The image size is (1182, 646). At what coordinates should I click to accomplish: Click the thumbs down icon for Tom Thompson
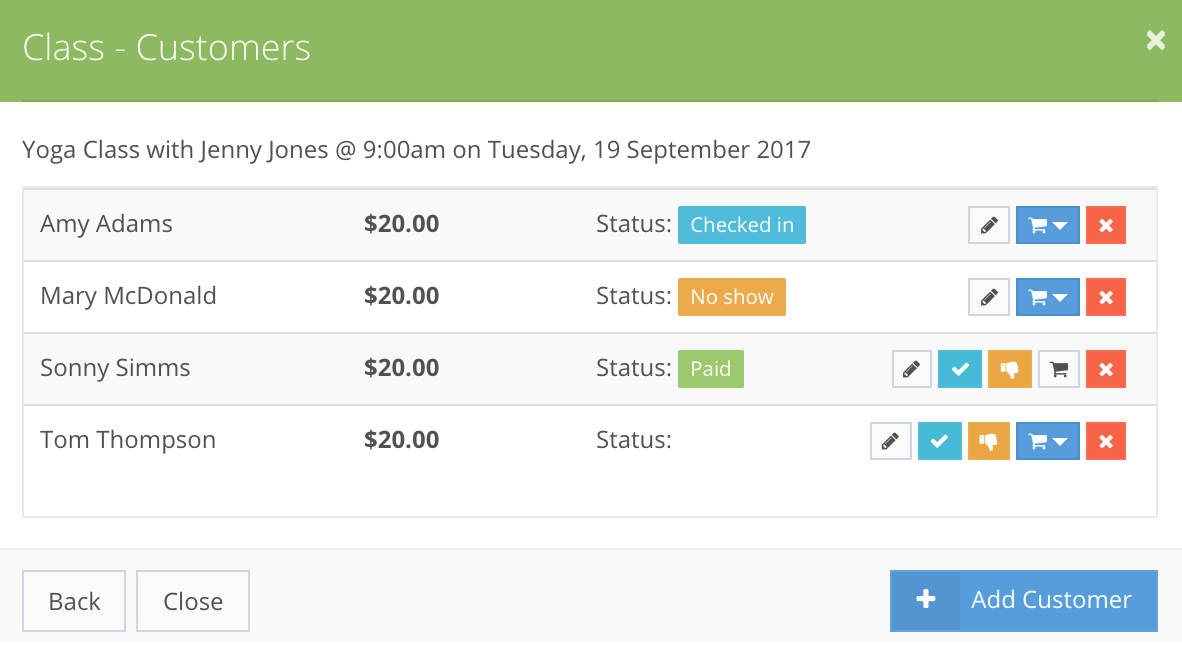pyautogui.click(x=988, y=441)
